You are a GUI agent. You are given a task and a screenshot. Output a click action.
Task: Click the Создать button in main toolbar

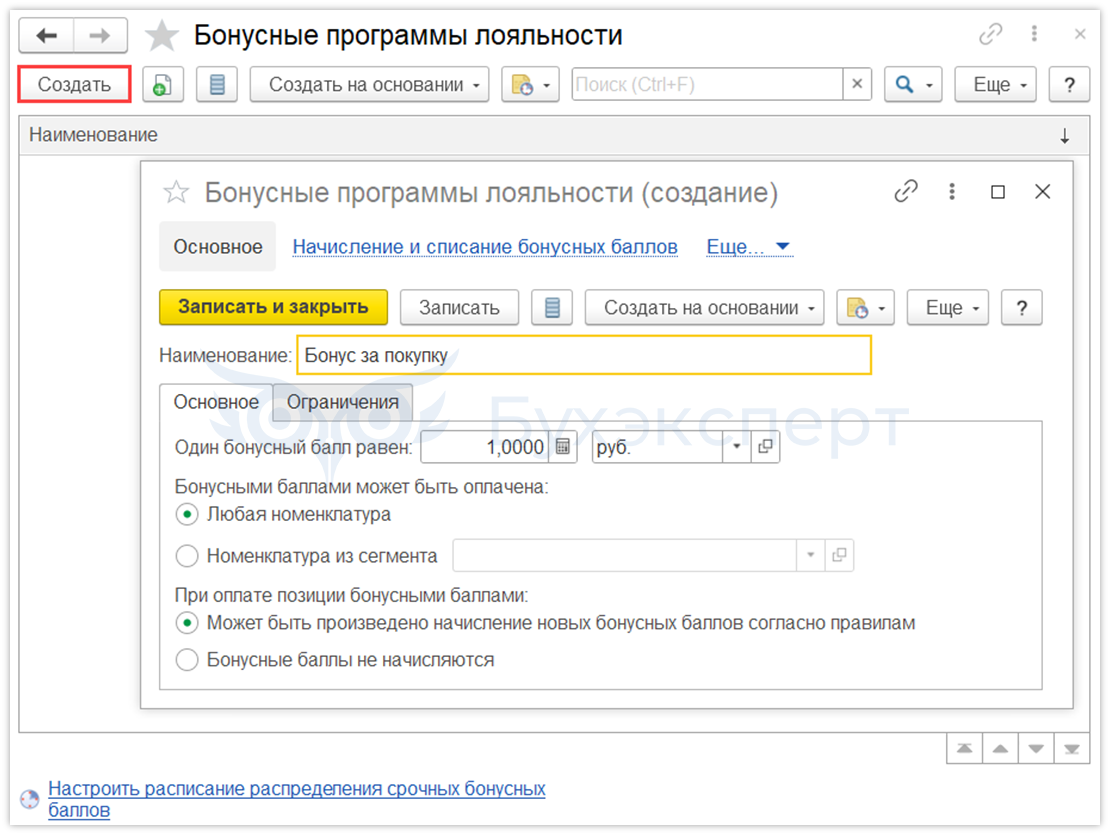75,85
